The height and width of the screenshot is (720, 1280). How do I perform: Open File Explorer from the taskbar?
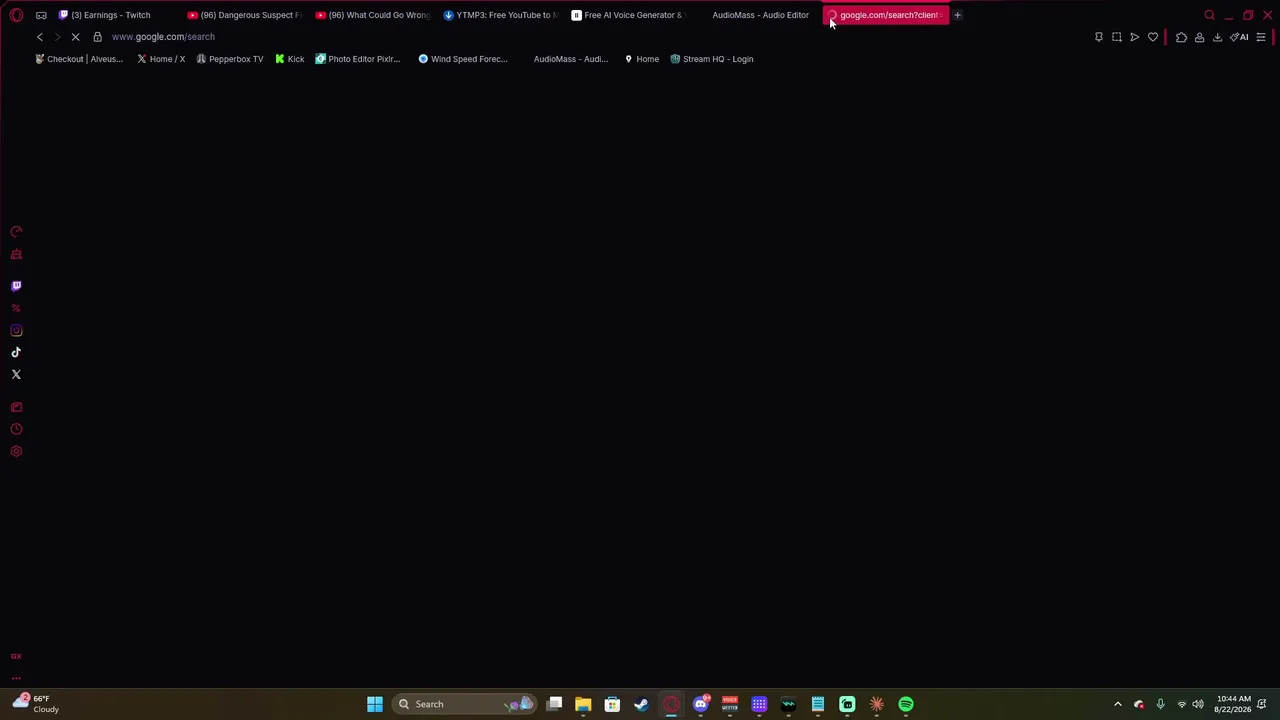point(583,704)
